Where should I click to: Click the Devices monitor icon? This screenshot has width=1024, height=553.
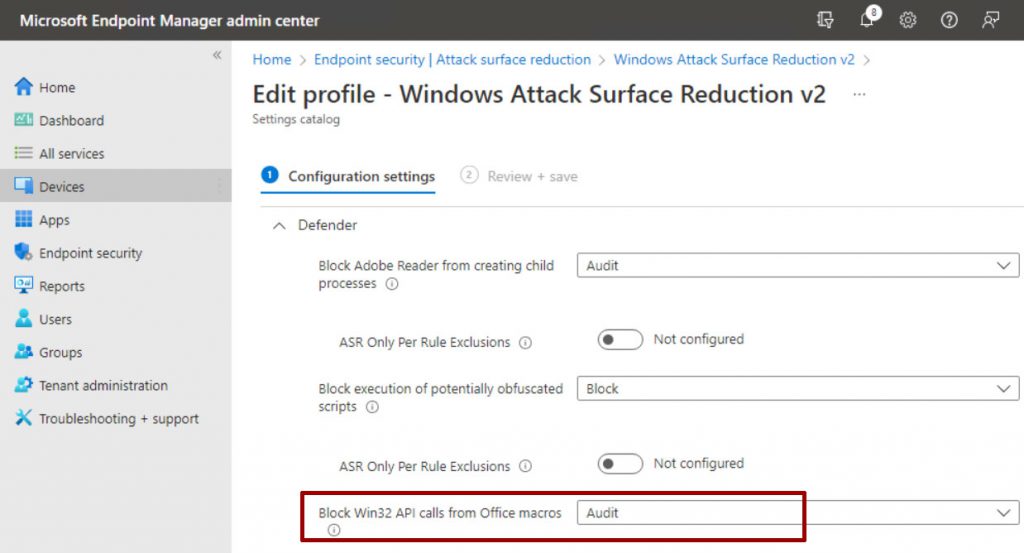pyautogui.click(x=24, y=186)
